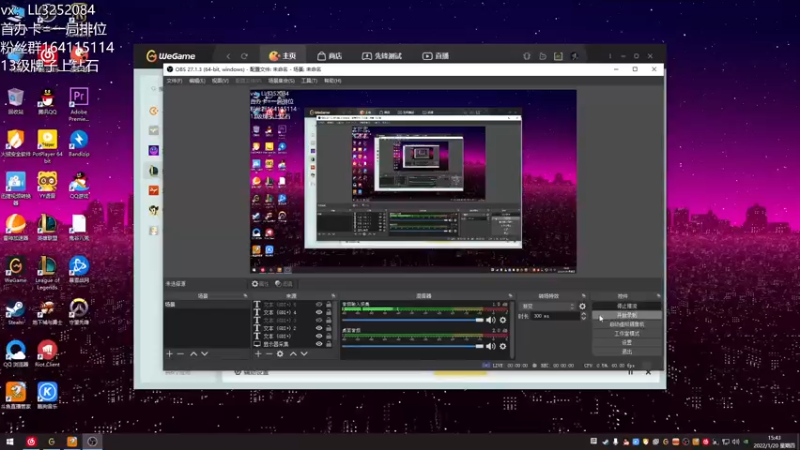
Task: Click WeGame refresh icon
Action: [244, 56]
